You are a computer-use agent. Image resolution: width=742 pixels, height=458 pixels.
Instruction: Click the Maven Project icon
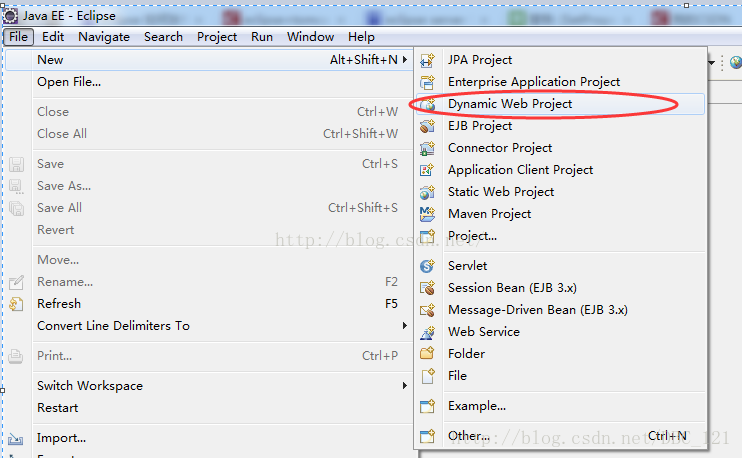pyautogui.click(x=427, y=214)
